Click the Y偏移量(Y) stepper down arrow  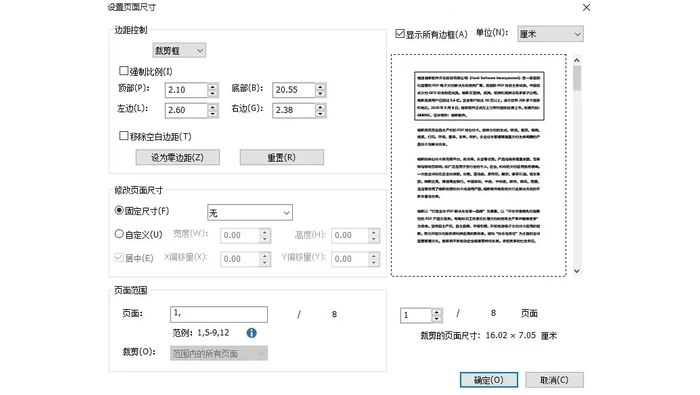(374, 262)
